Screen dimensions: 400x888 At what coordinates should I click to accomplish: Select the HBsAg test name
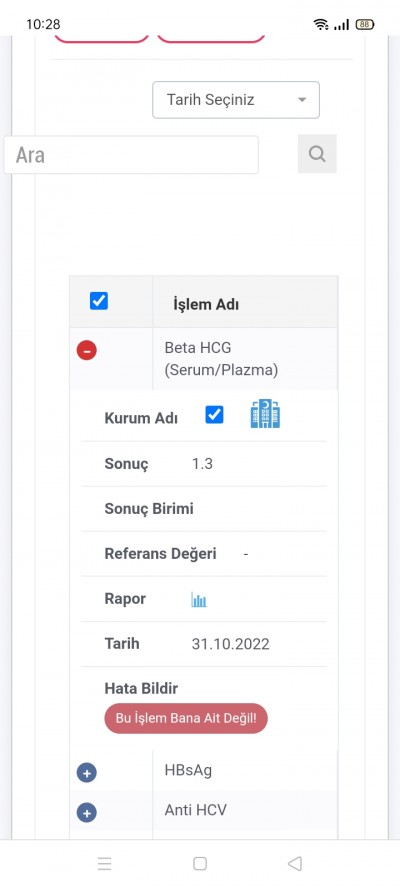188,770
